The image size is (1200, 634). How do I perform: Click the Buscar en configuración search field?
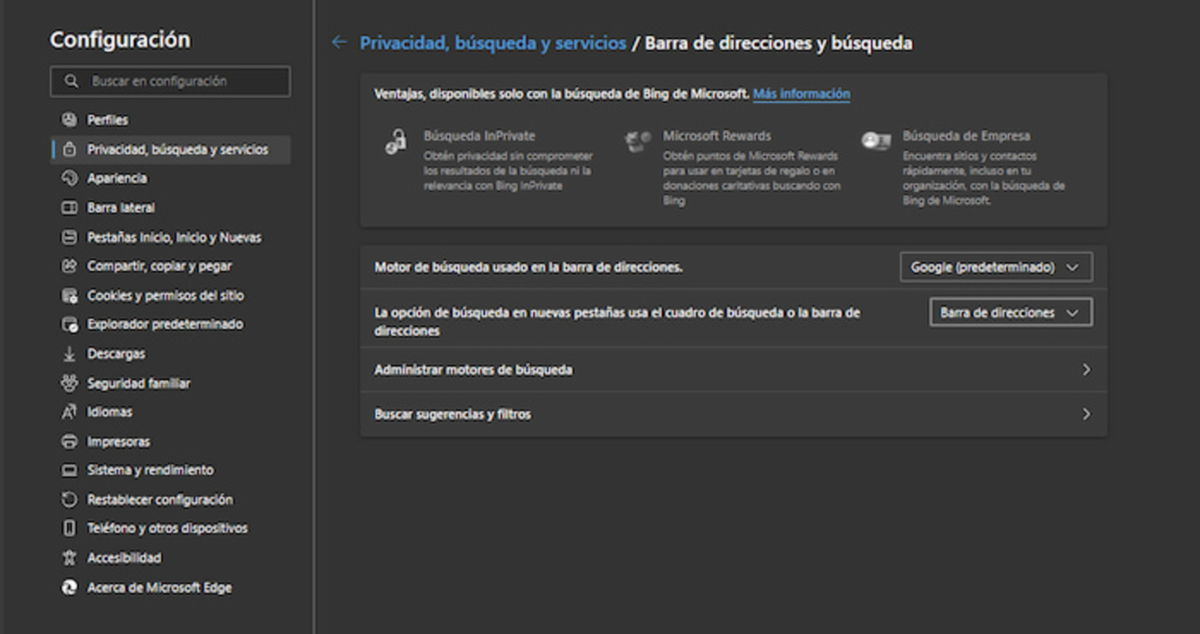[170, 81]
